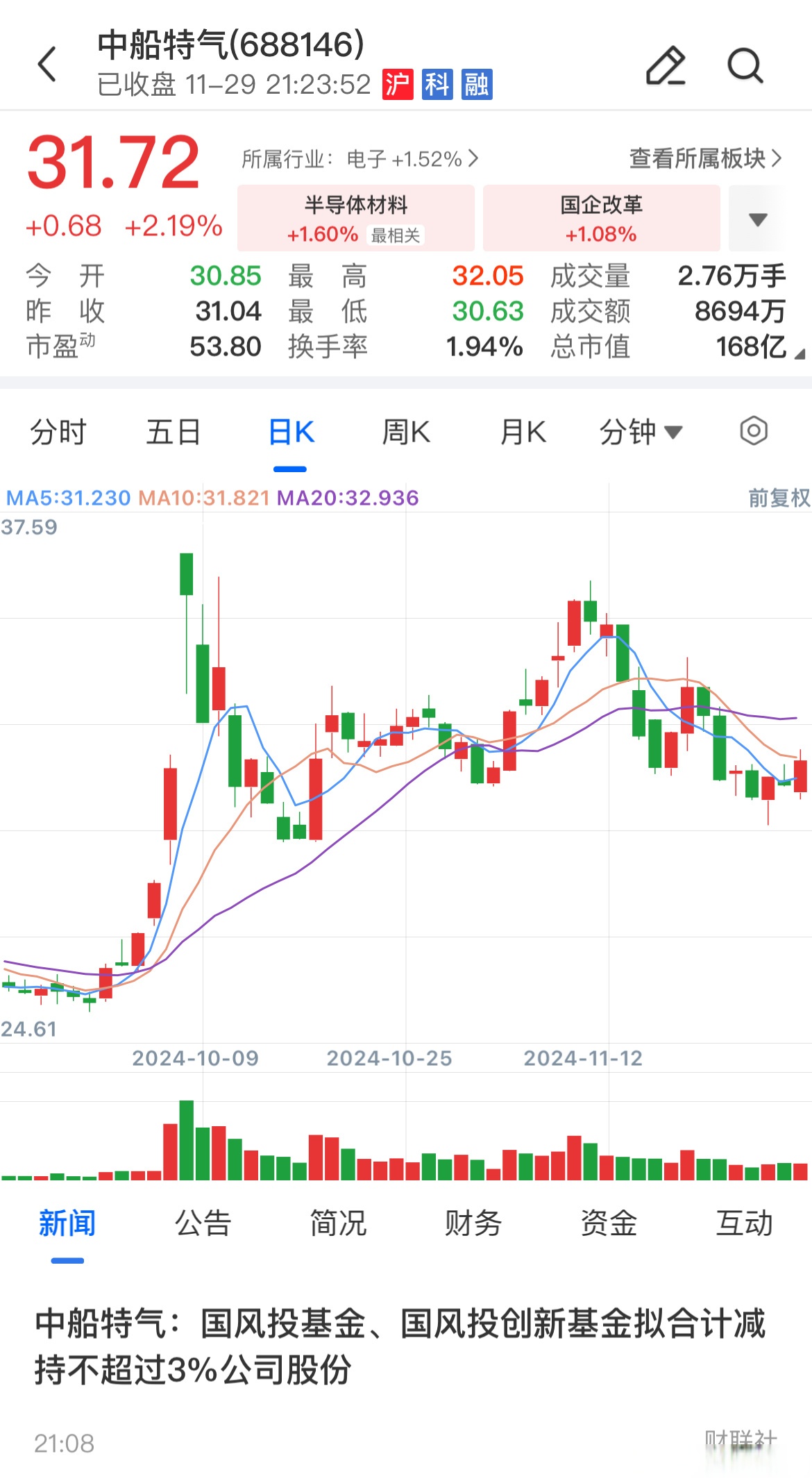This screenshot has height=1481, width=812.
Task: Tap the MA5:31.230 indicator label
Action: [x=68, y=498]
